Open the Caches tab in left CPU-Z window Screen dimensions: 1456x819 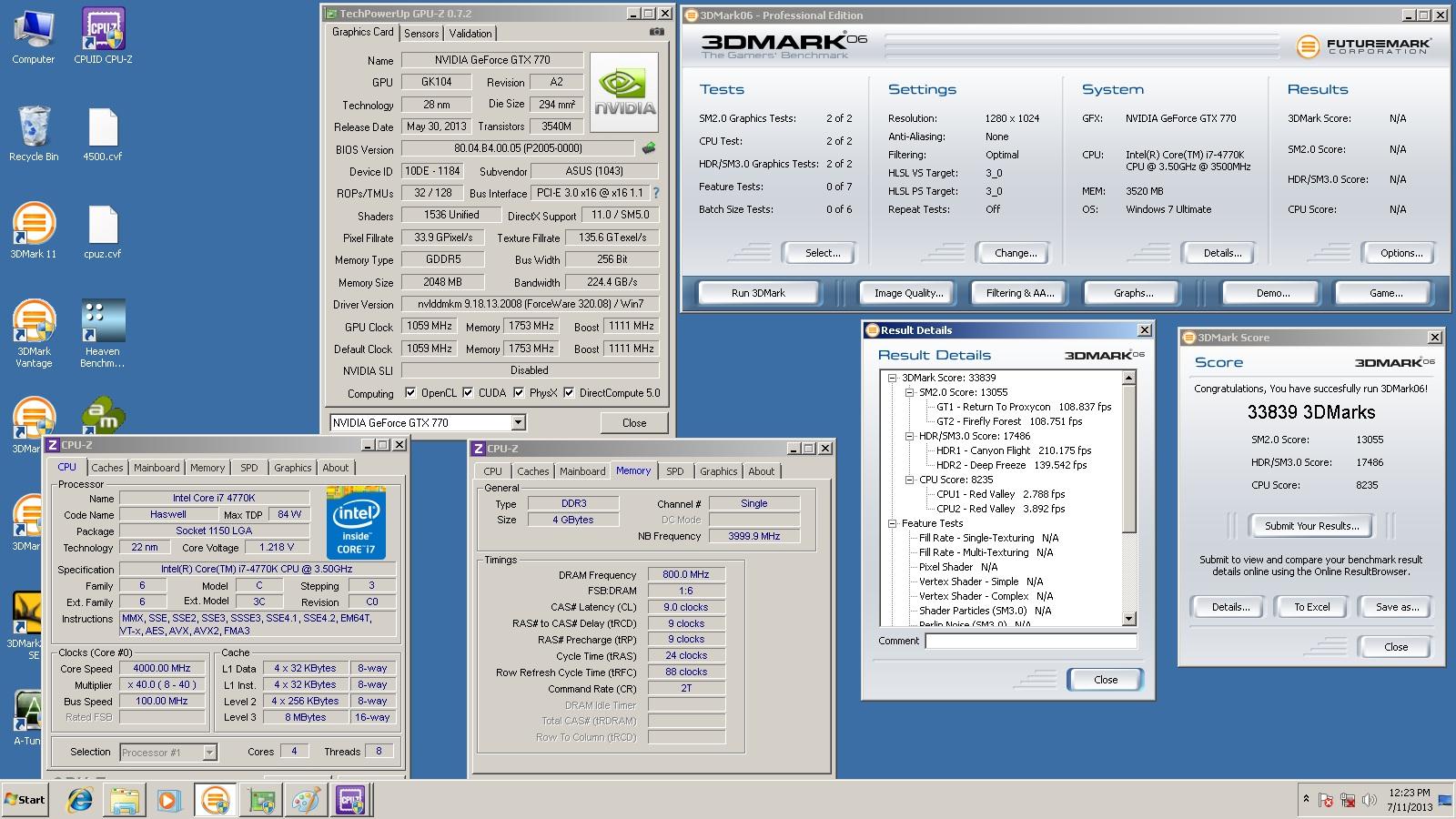(x=106, y=468)
